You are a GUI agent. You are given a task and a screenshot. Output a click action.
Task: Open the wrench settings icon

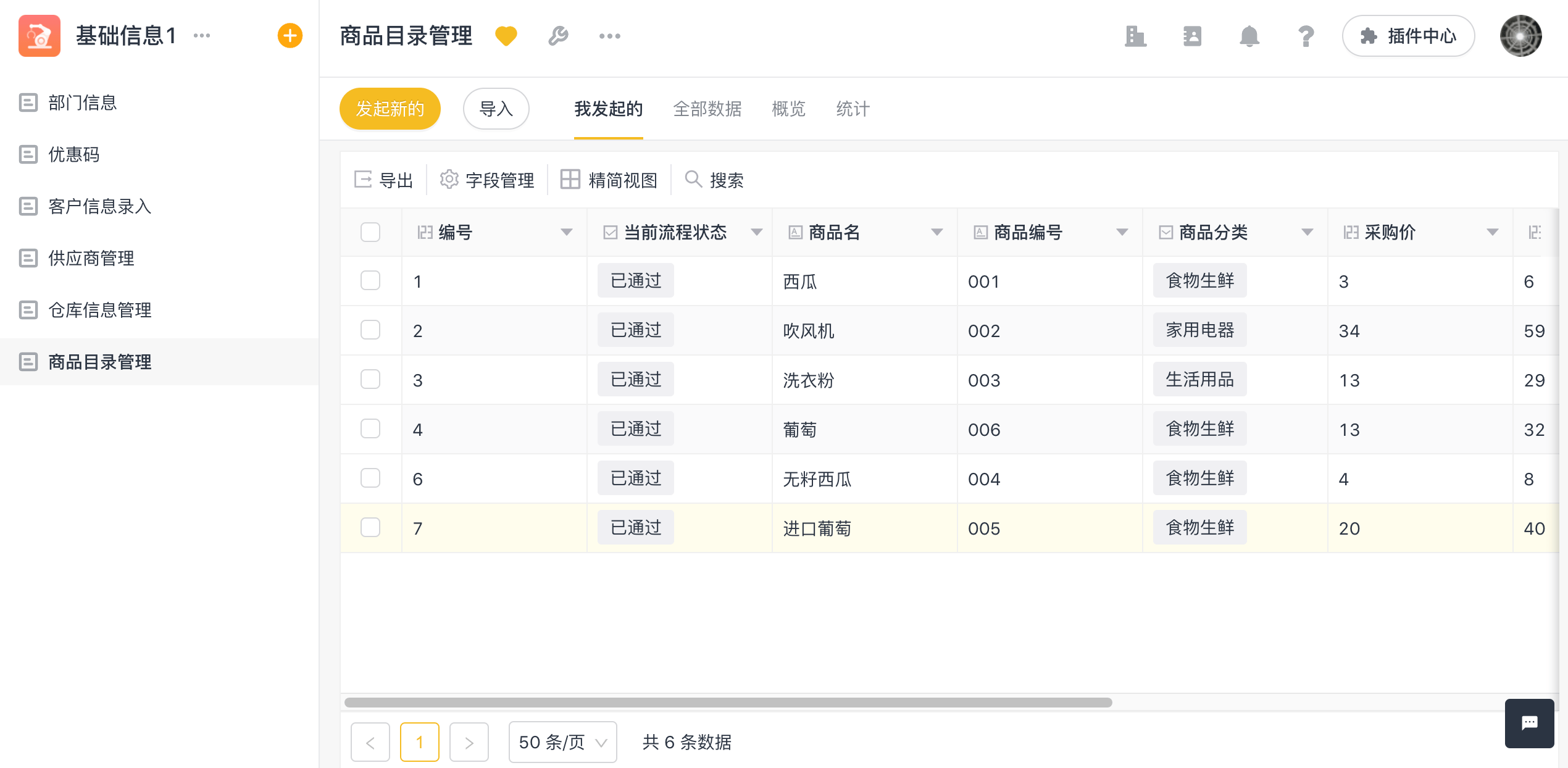(558, 36)
